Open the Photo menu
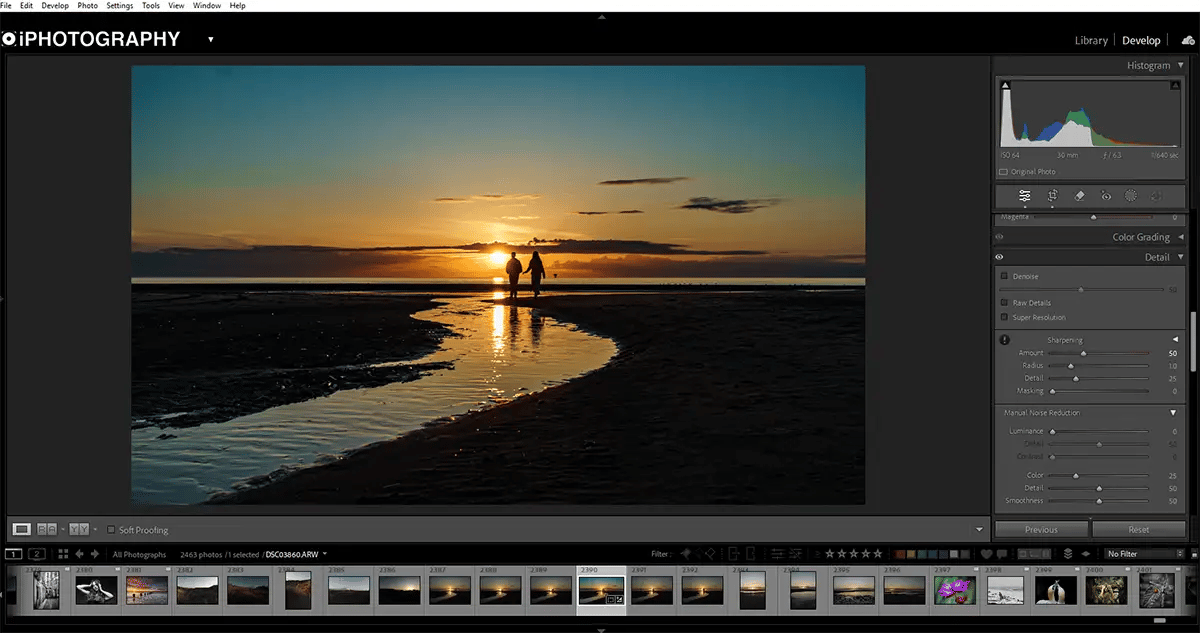The width and height of the screenshot is (1200, 633). (88, 6)
